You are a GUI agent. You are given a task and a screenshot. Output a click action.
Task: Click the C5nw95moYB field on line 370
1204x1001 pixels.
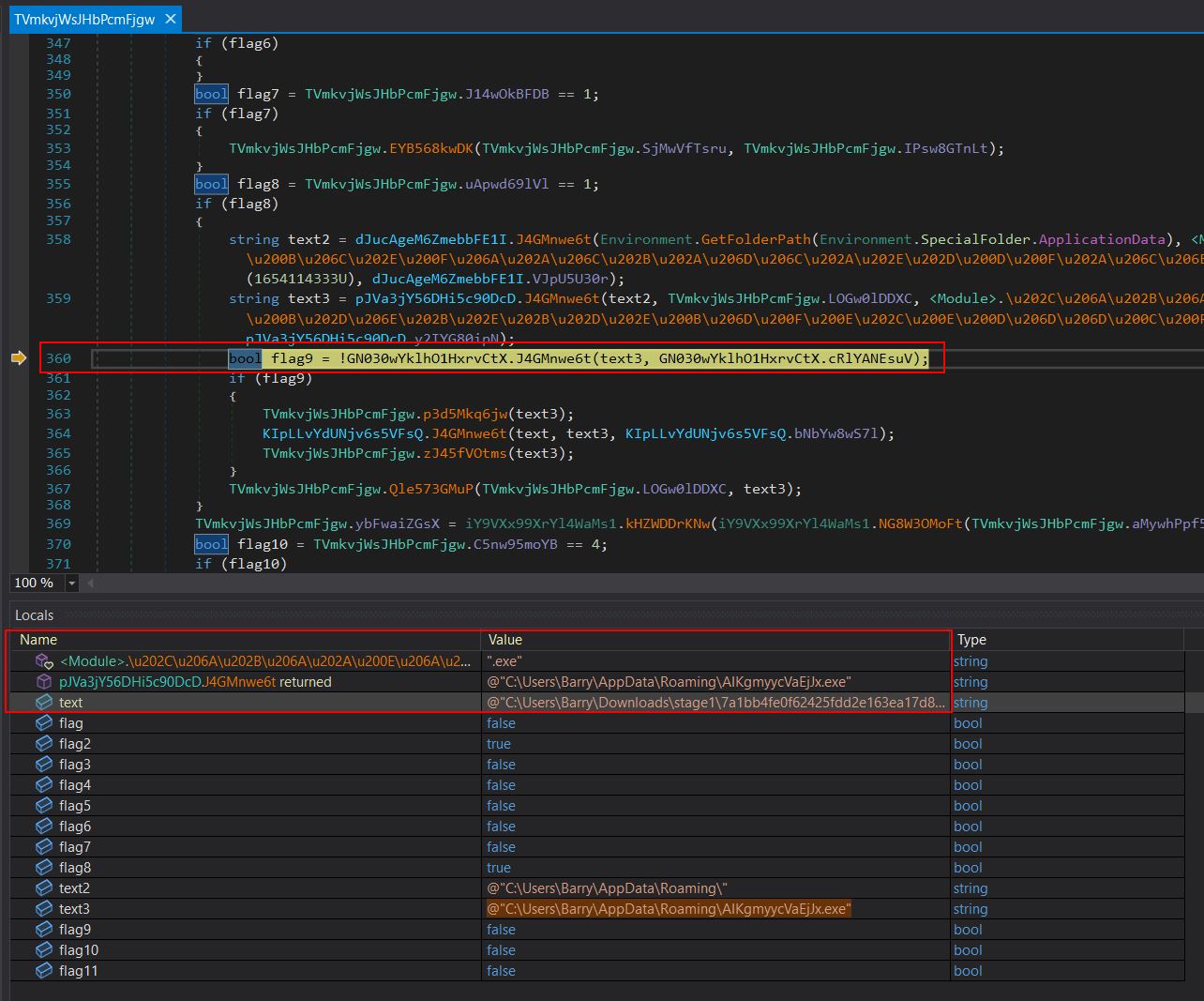coord(516,544)
